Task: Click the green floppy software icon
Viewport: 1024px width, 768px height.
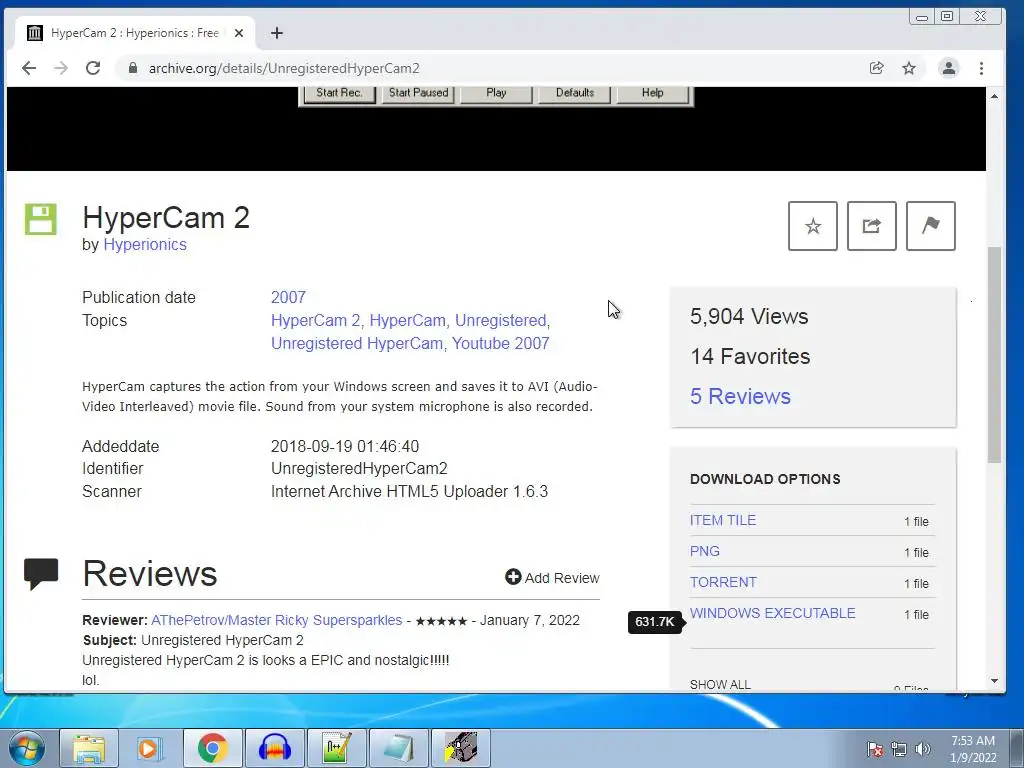Action: point(40,219)
